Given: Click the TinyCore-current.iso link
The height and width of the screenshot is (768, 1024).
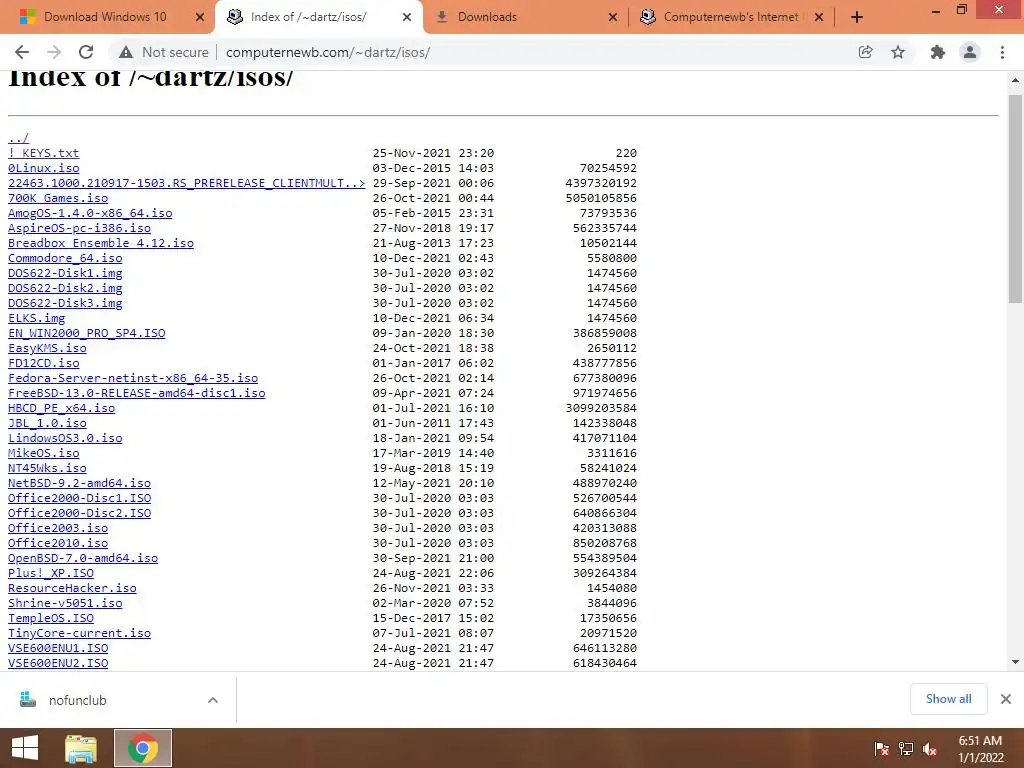Looking at the screenshot, I should pos(79,633).
